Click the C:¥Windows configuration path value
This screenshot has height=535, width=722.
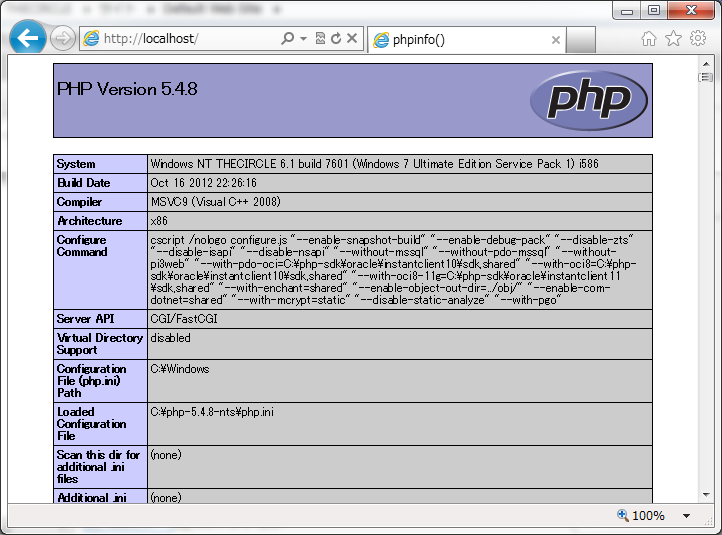[x=180, y=369]
